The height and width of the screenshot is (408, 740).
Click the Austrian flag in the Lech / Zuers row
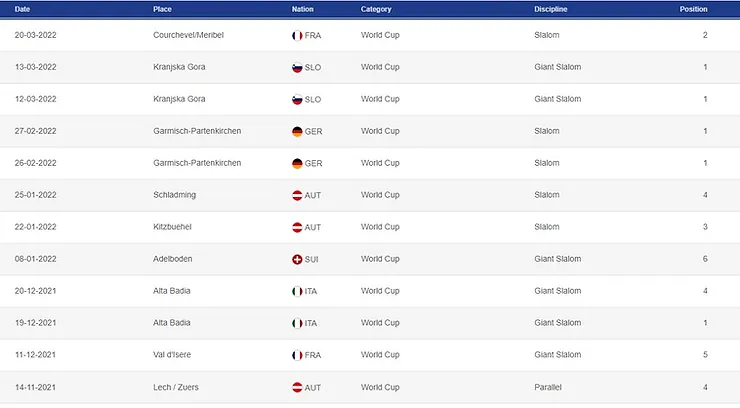pos(297,388)
